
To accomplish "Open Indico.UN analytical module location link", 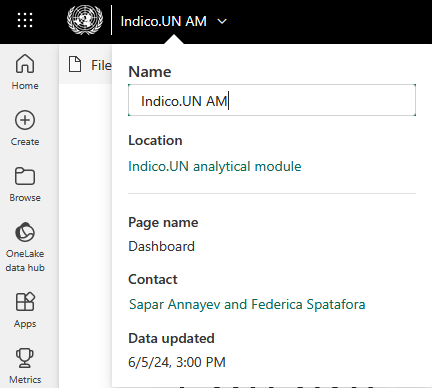I will pos(215,166).
